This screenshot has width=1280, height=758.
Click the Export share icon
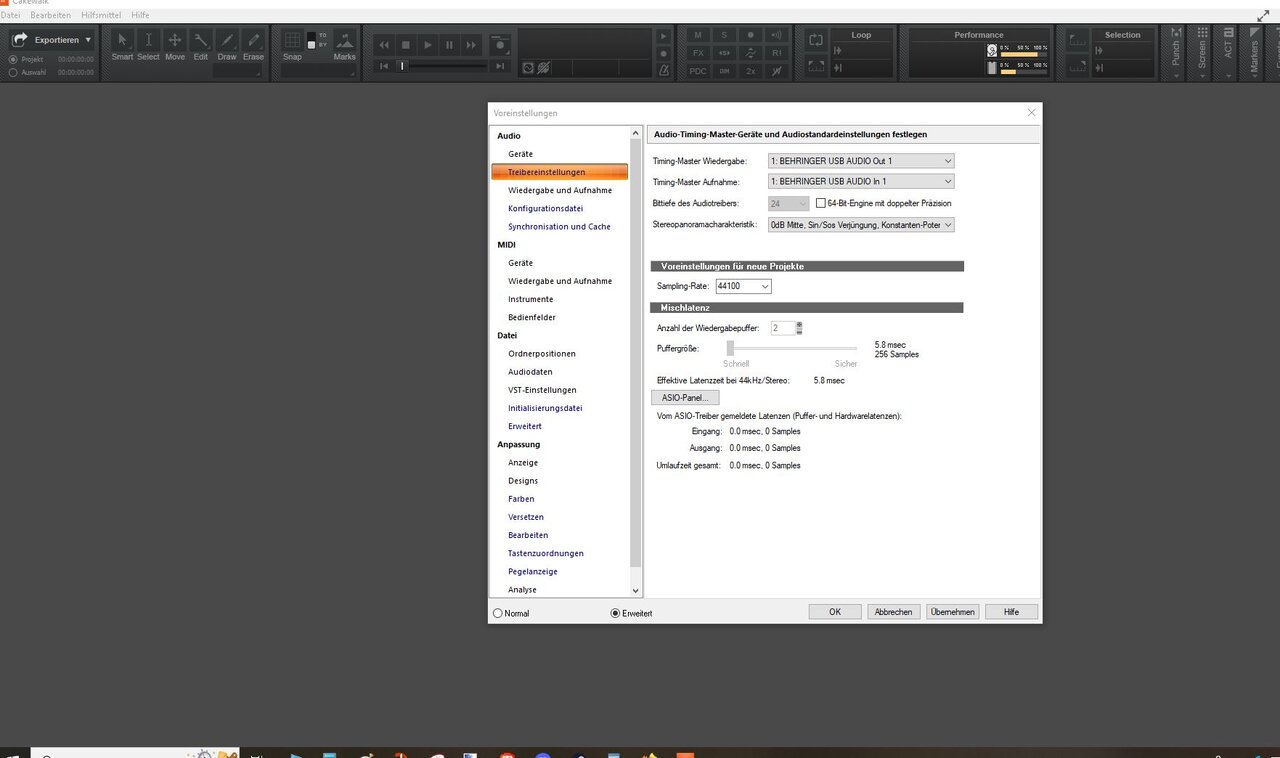pos(19,40)
